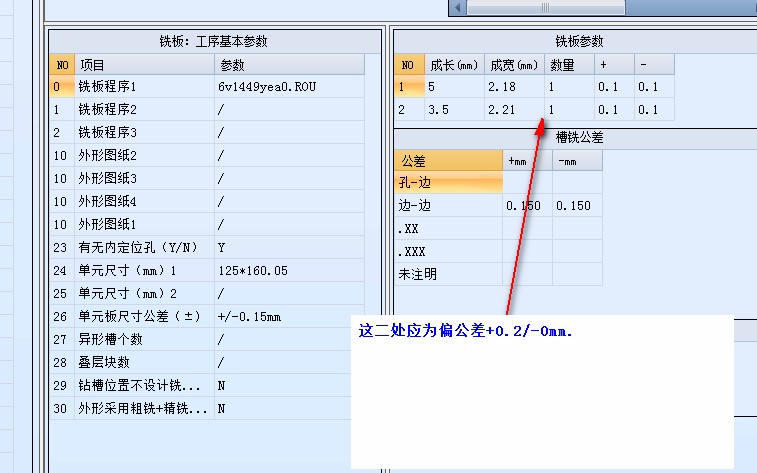
Task: Click the 参数 column header in left table
Action: [289, 65]
